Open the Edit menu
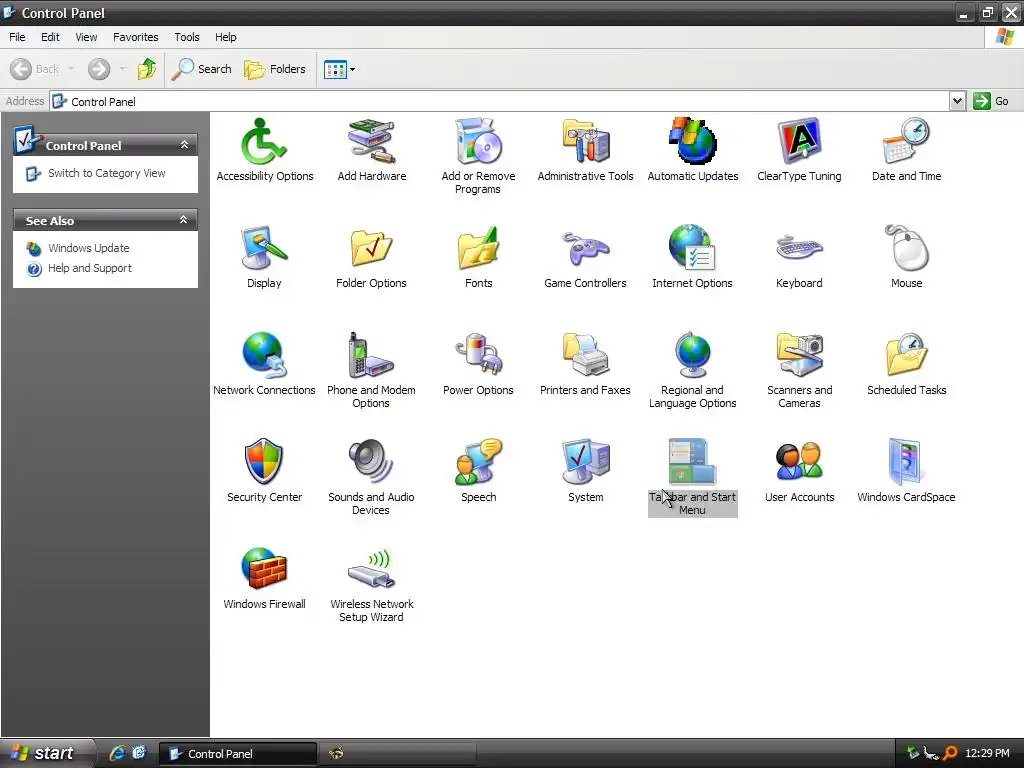The image size is (1024, 768). click(x=50, y=37)
